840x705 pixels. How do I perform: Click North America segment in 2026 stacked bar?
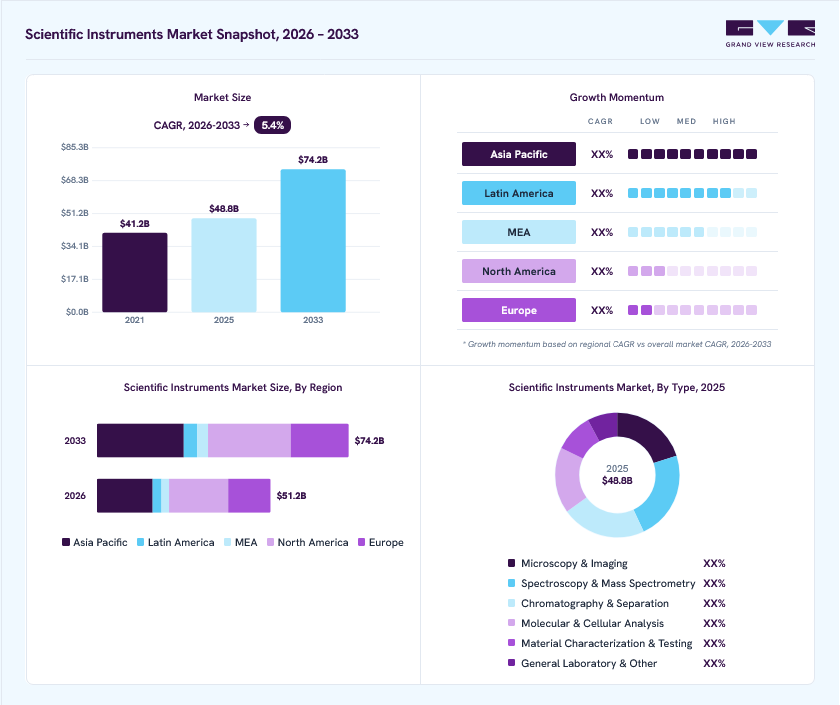tap(199, 496)
